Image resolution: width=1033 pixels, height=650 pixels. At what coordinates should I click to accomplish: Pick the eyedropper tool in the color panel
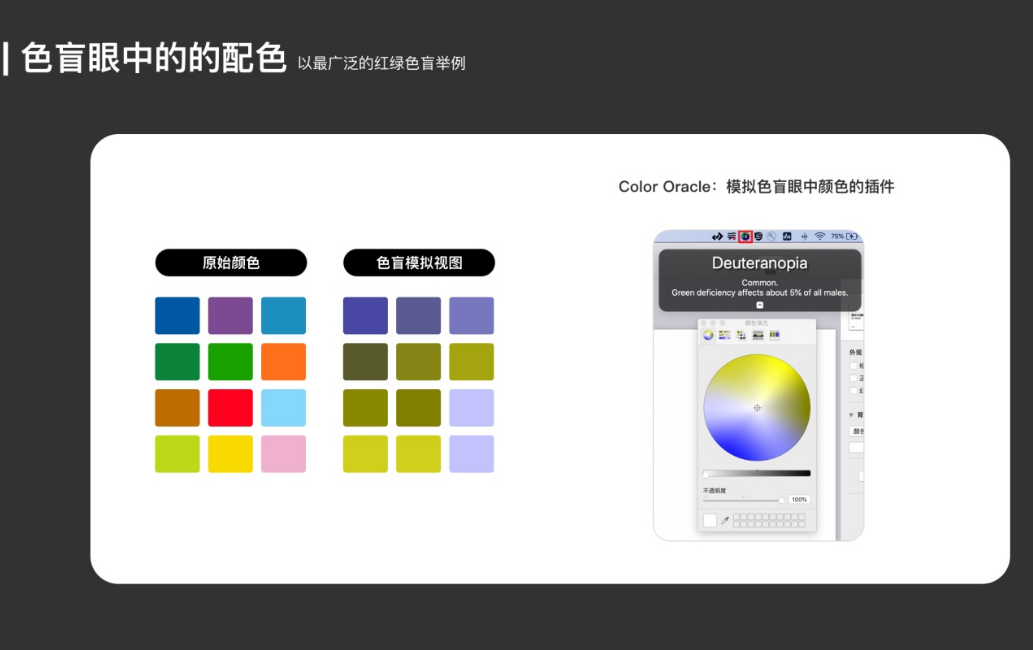click(725, 520)
